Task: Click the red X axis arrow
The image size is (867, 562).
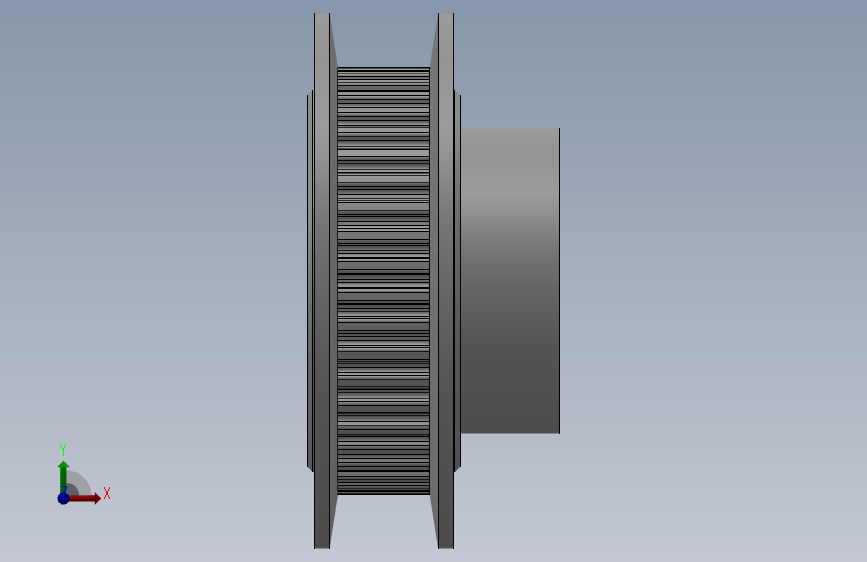Action: (85, 498)
